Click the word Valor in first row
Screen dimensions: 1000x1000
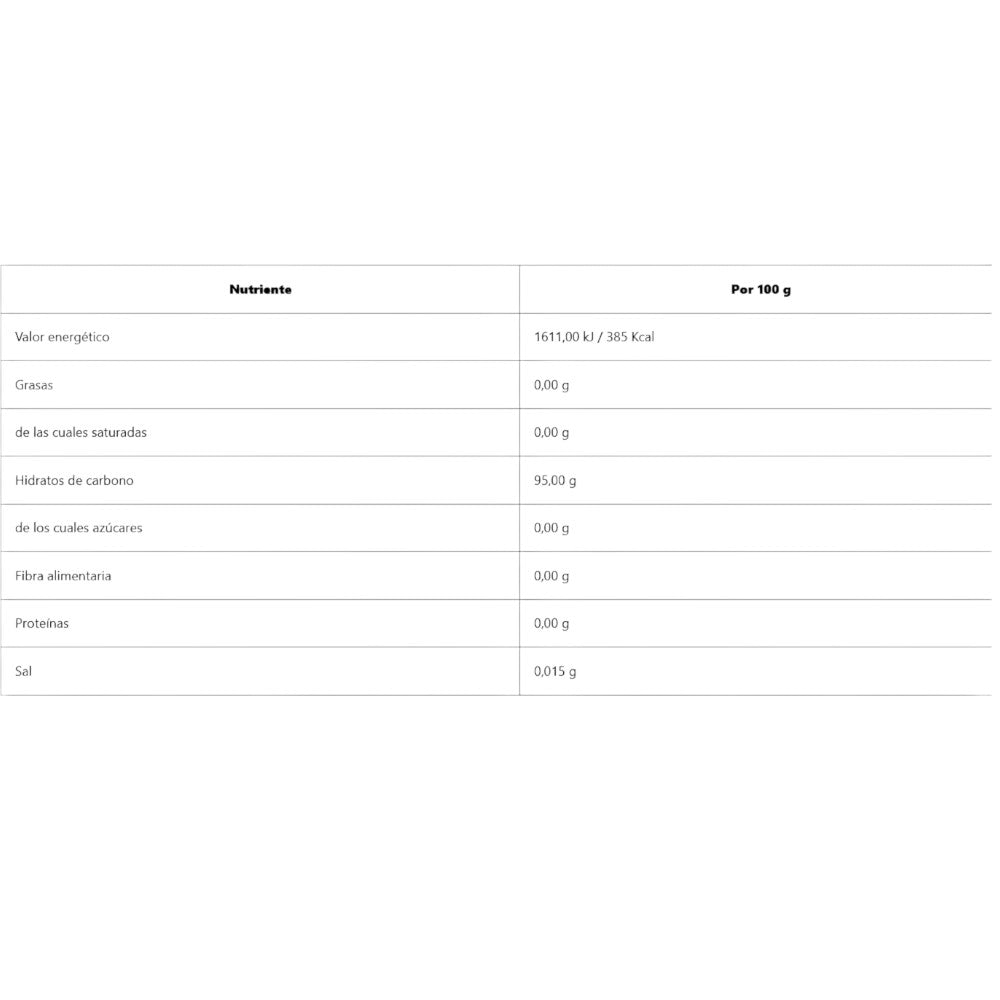pos(30,337)
